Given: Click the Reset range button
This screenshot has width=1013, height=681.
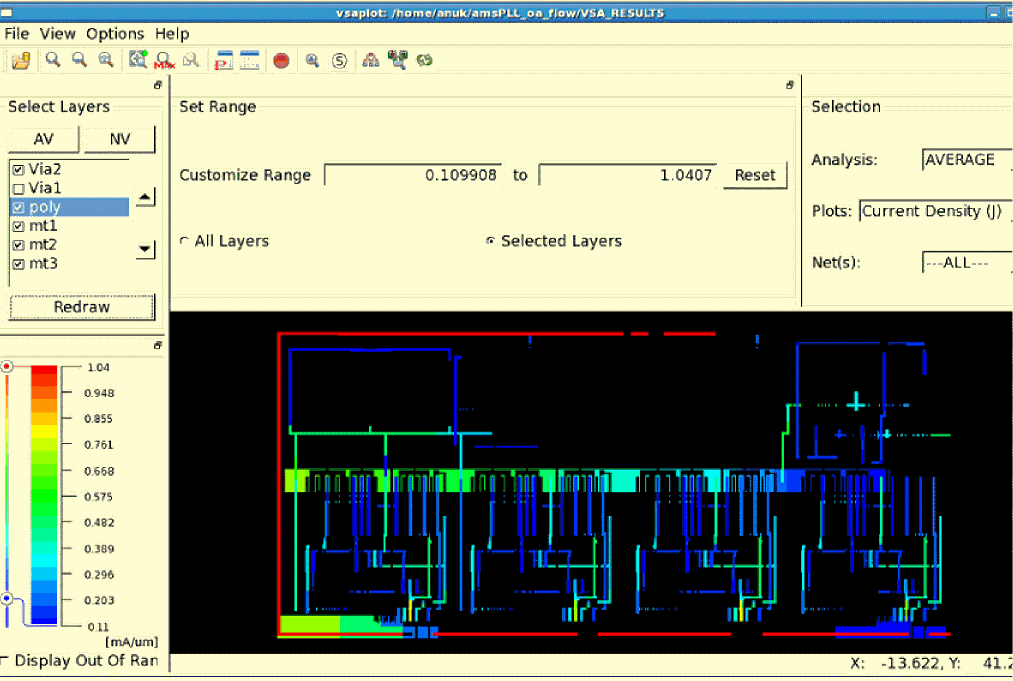Looking at the screenshot, I should (x=754, y=175).
